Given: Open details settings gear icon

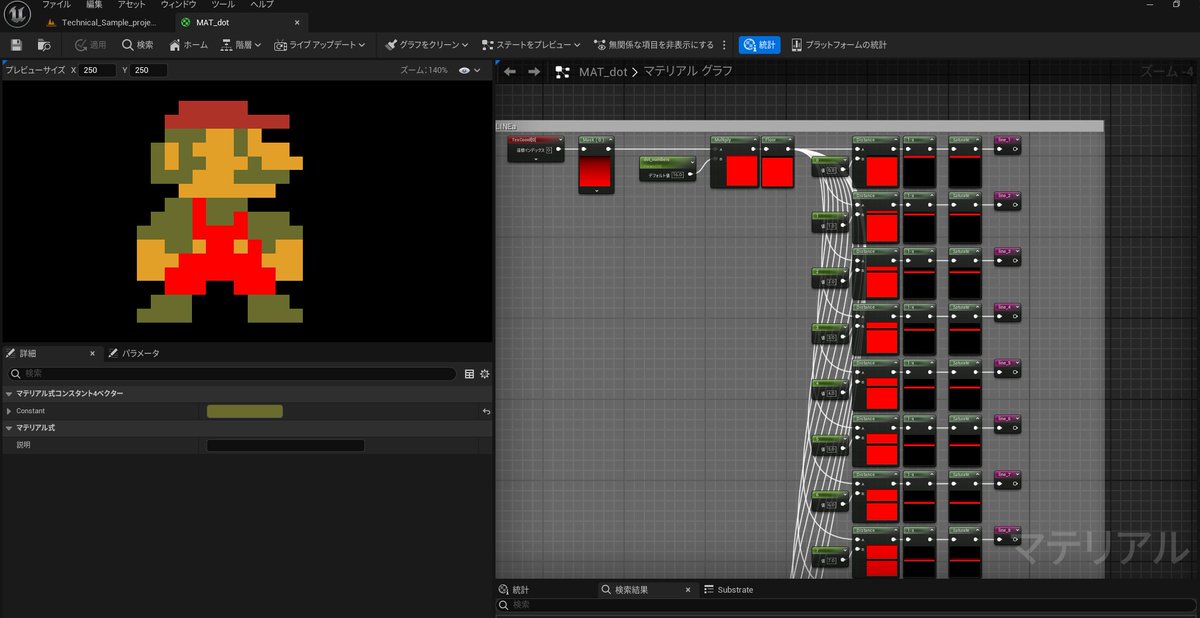Looking at the screenshot, I should pos(485,374).
